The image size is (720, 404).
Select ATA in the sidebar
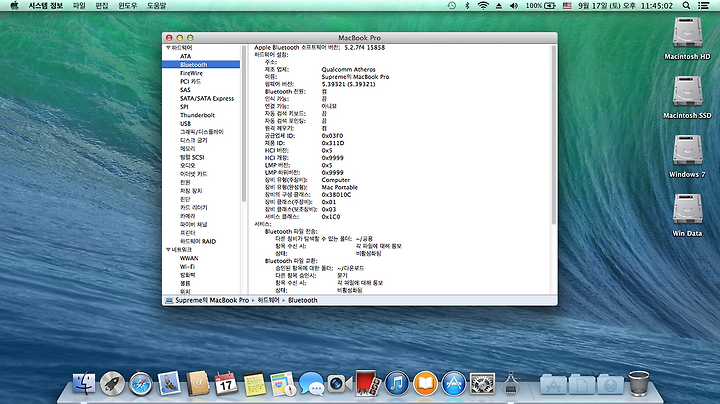(185, 56)
